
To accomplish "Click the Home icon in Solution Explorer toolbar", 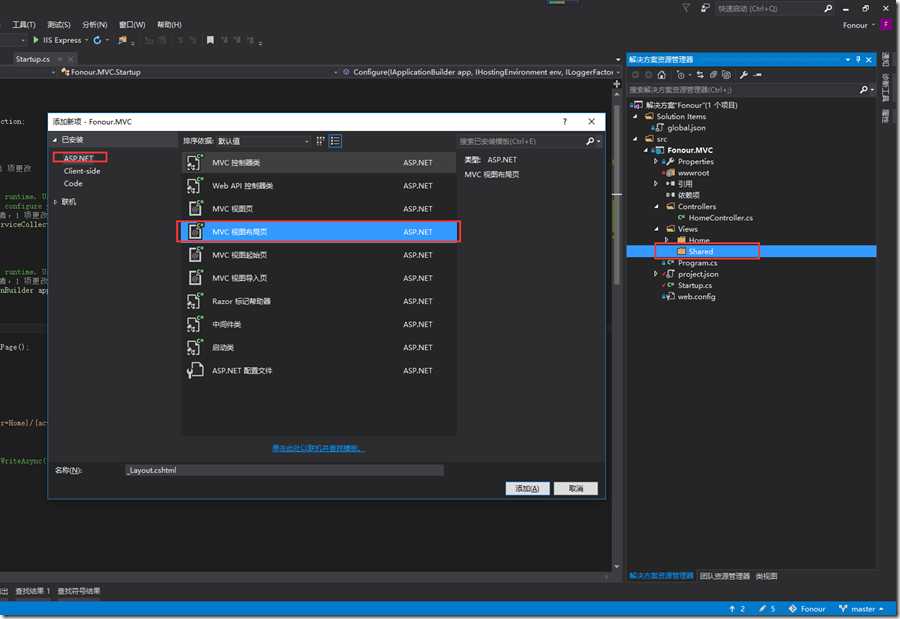I will pos(662,75).
